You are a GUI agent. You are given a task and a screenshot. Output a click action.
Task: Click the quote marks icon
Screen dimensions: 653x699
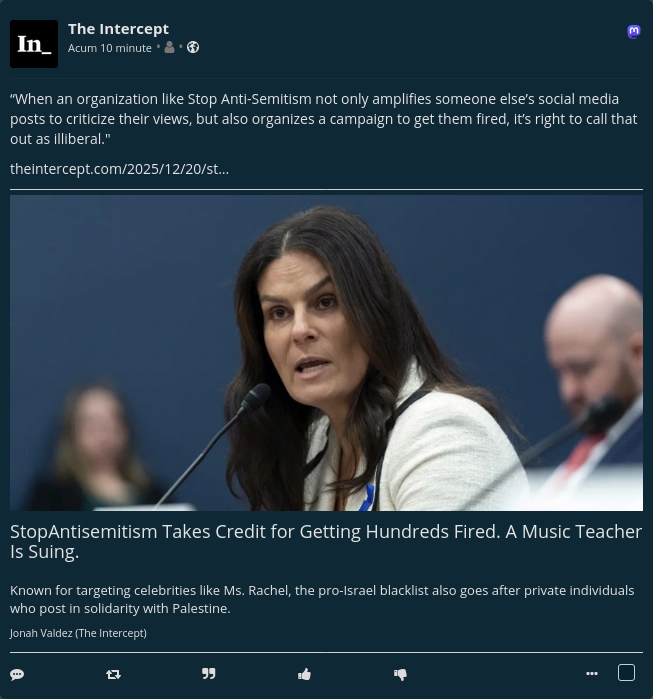tap(209, 674)
